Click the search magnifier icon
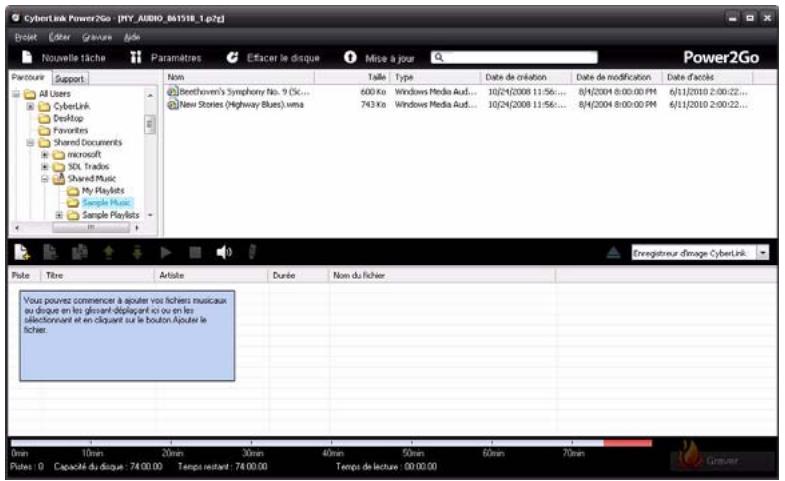This screenshot has width=785, height=481. pyautogui.click(x=439, y=58)
